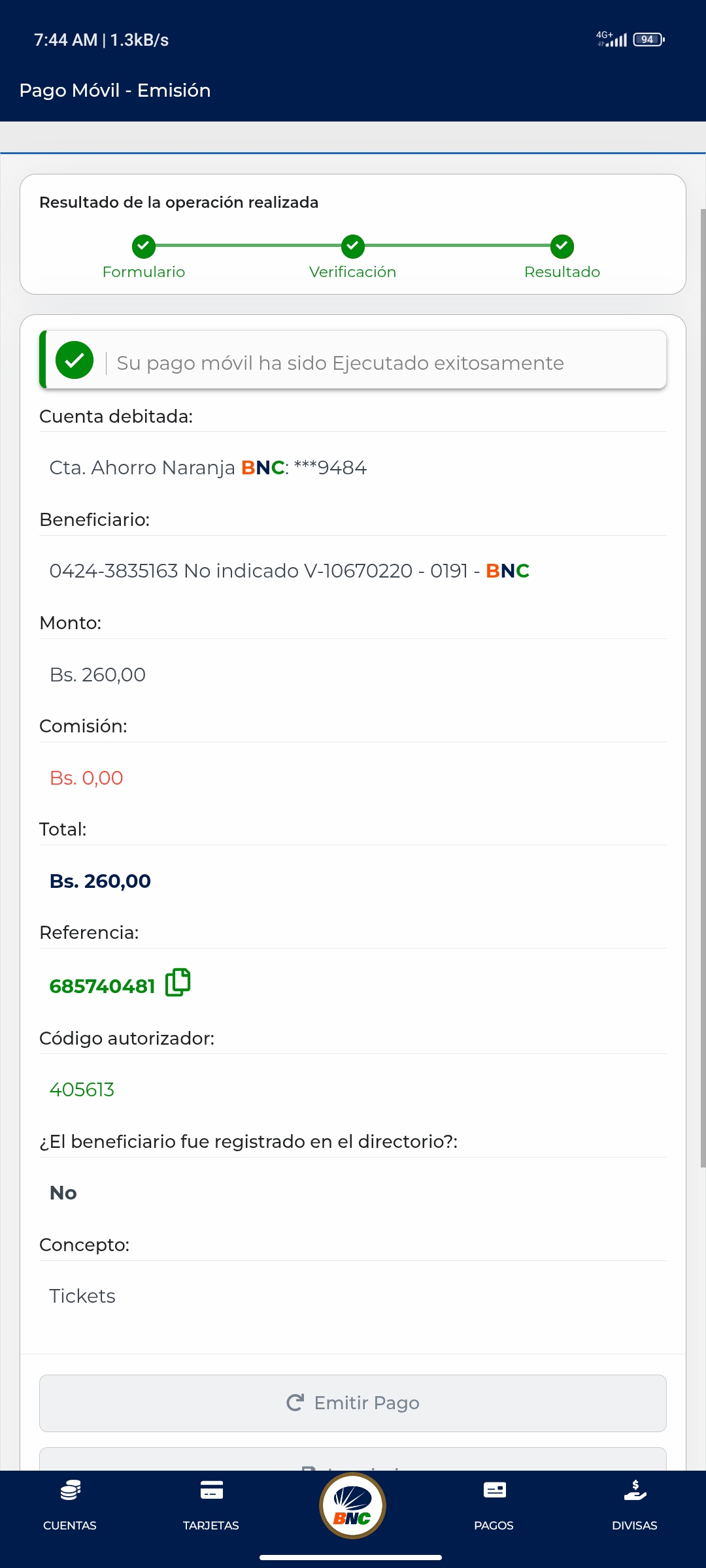Image resolution: width=706 pixels, height=1568 pixels.
Task: Tap the 4G signal strength icon
Action: [x=612, y=40]
